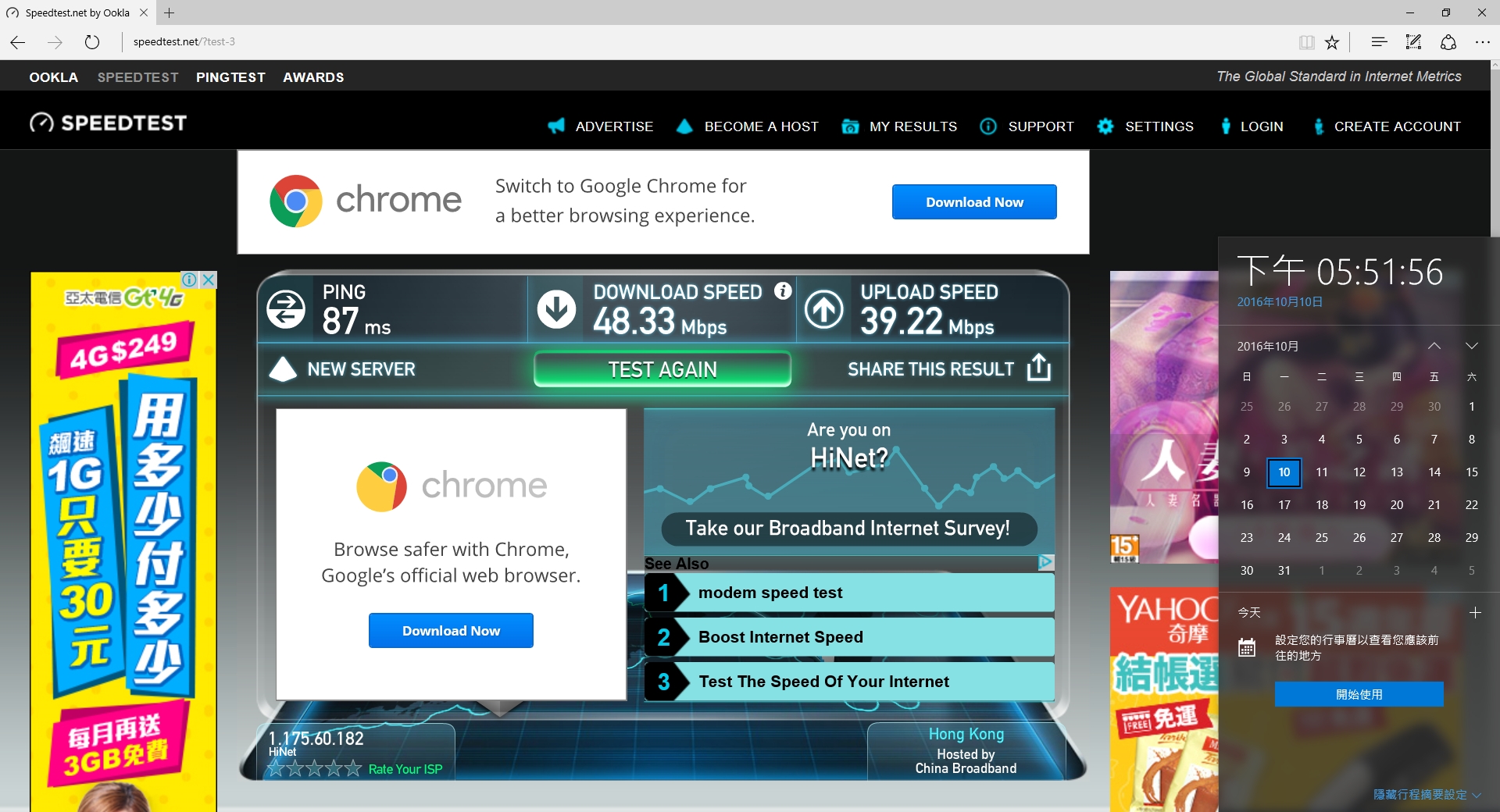Collapse agenda with 隱藏行程摘要設定 link
The height and width of the screenshot is (812, 1500).
click(1427, 794)
